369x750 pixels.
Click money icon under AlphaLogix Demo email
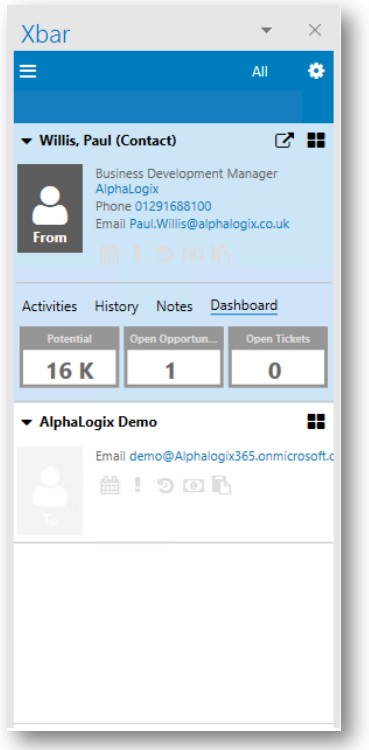click(x=193, y=486)
